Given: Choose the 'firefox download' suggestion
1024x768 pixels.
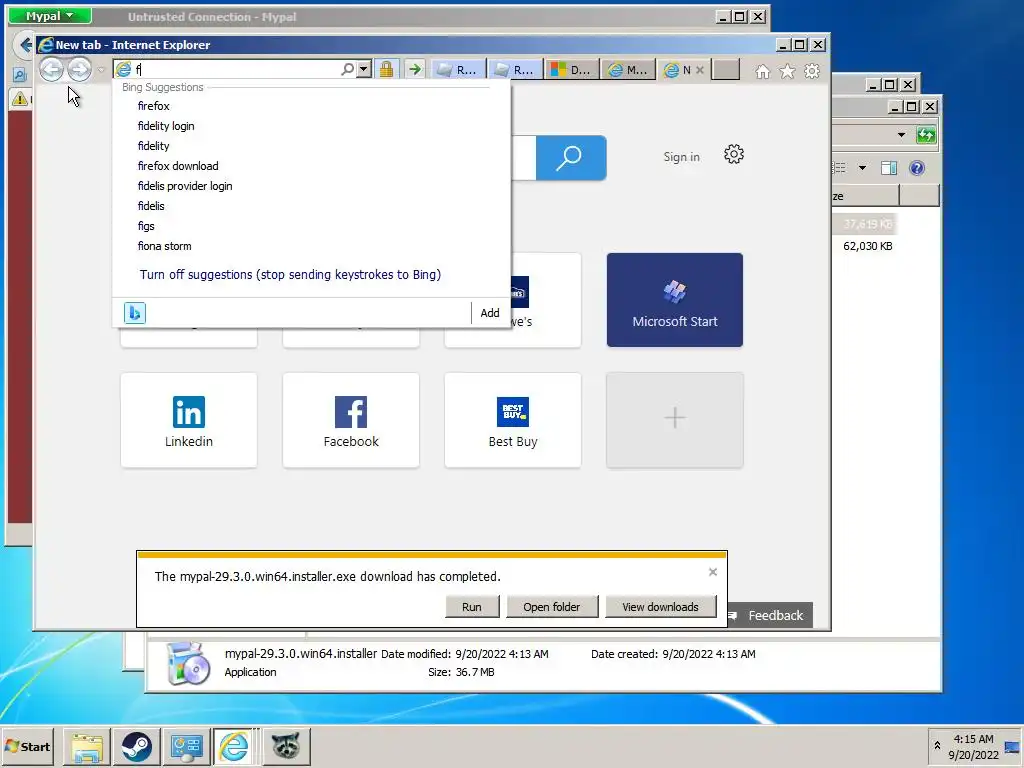Looking at the screenshot, I should pyautogui.click(x=178, y=166).
